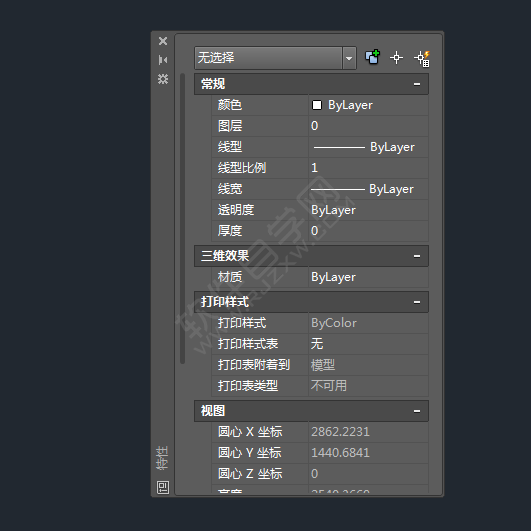The height and width of the screenshot is (531, 531).
Task: Click the icon at palette bottom left
Action: [x=163, y=487]
